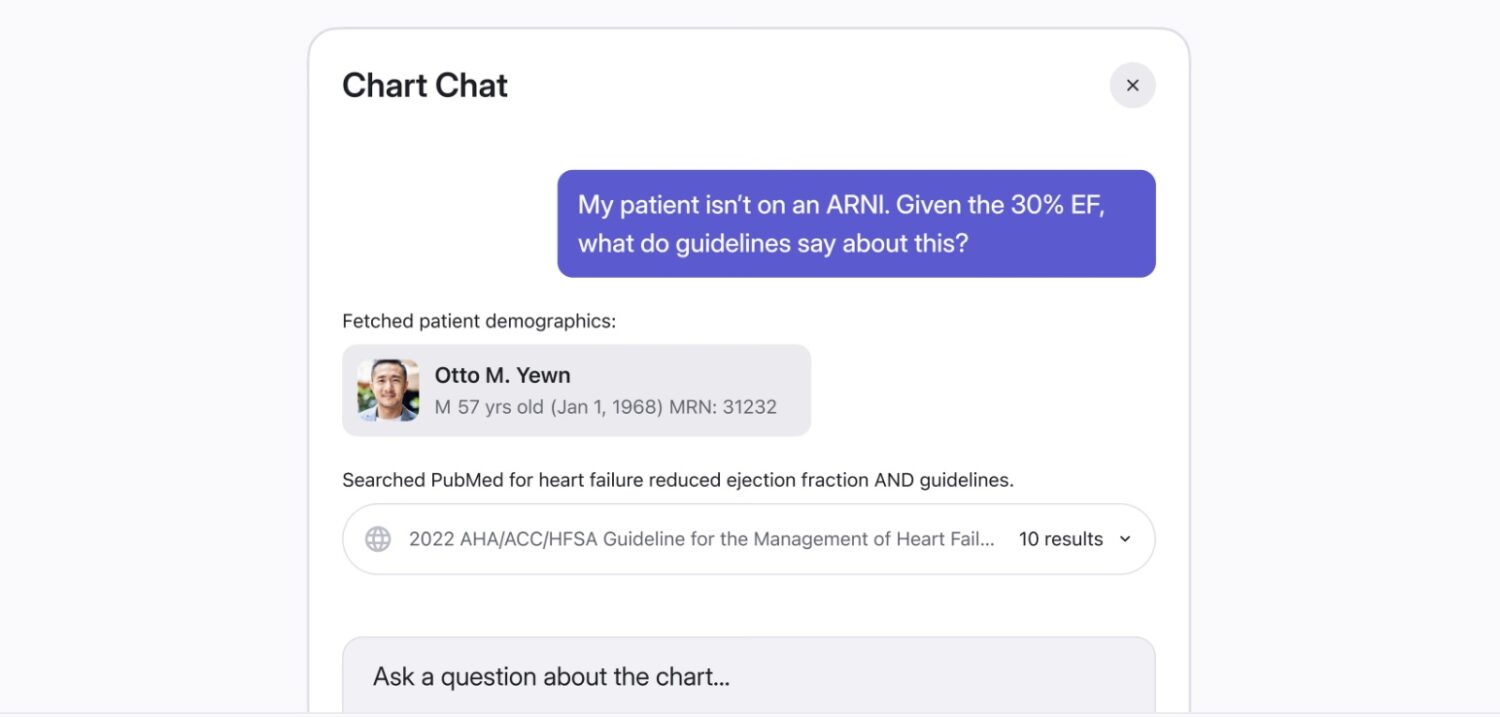Click the patient demographics card
The image size is (1500, 717).
point(577,390)
